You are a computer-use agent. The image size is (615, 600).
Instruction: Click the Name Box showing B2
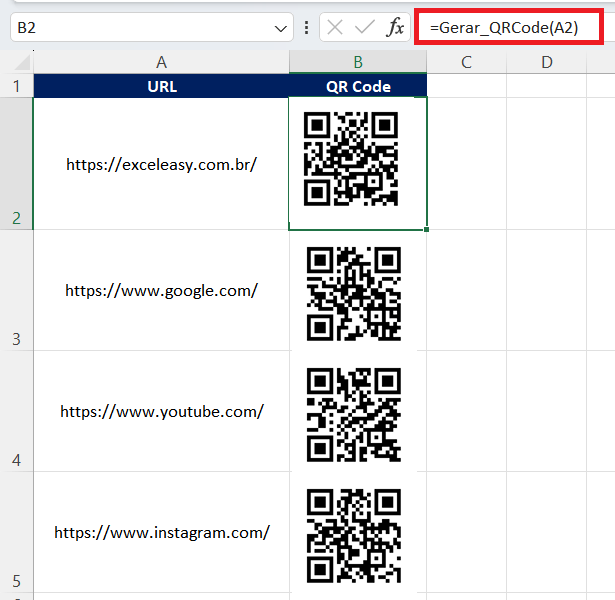(x=140, y=28)
